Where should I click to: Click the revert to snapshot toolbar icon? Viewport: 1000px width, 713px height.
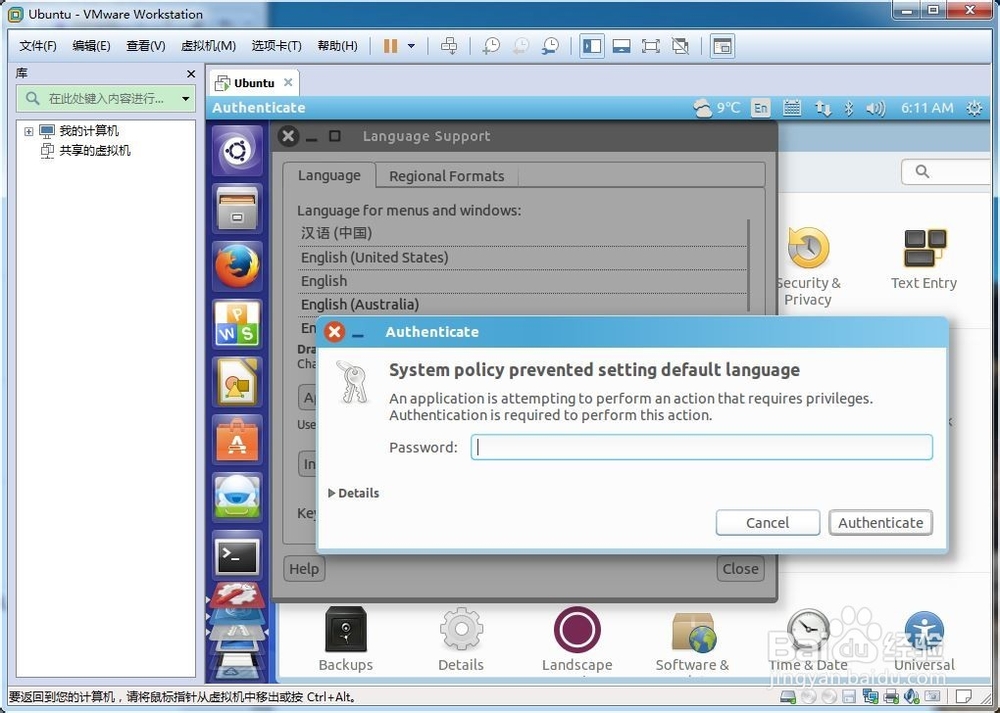click(521, 46)
